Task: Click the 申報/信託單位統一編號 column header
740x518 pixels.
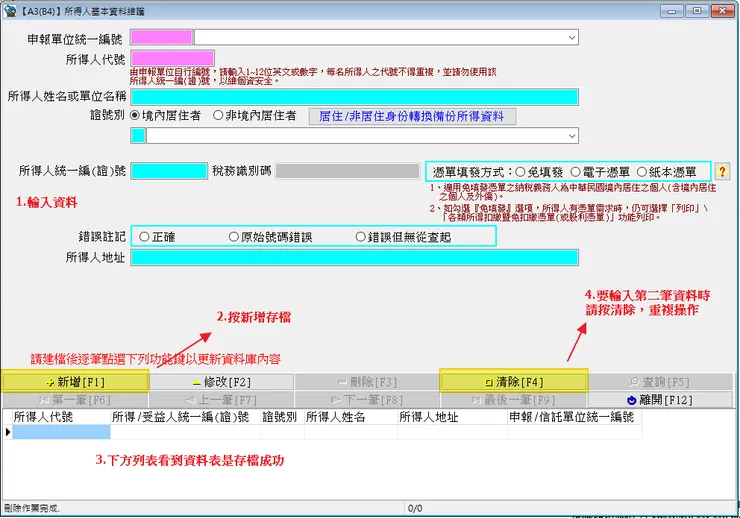Action: [574, 417]
